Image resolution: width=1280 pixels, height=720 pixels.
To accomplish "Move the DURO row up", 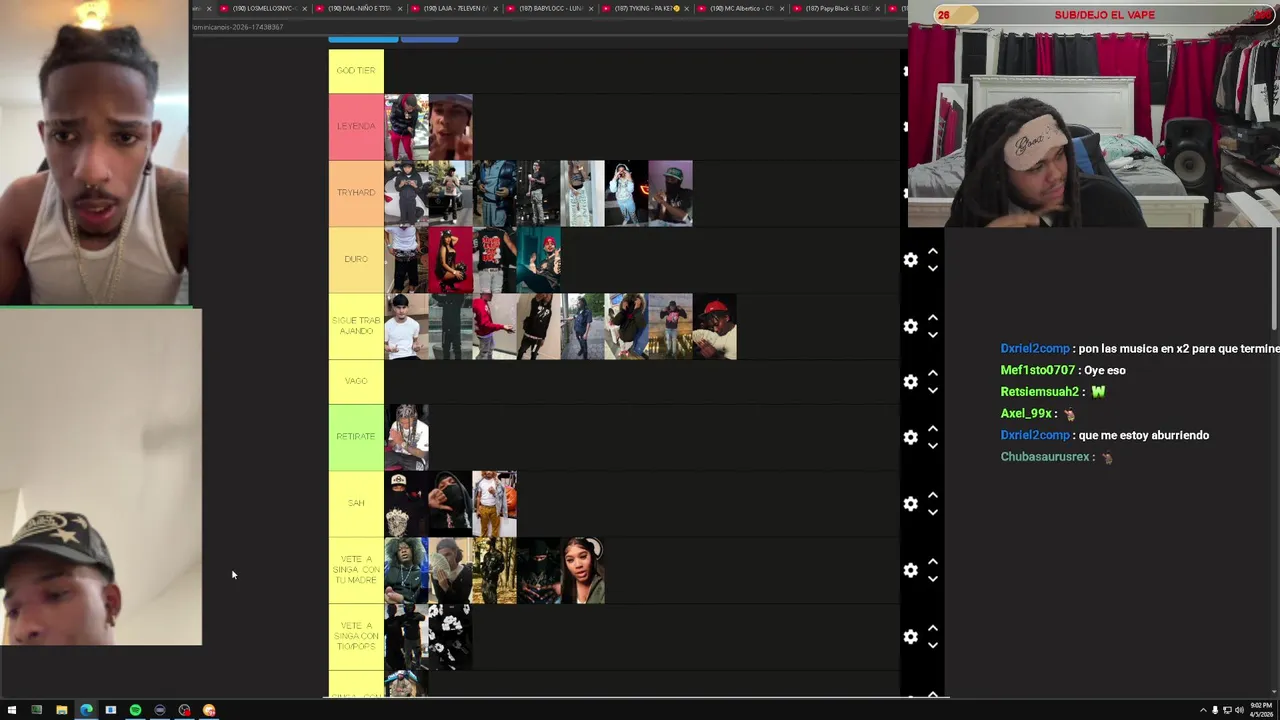I will tap(933, 252).
